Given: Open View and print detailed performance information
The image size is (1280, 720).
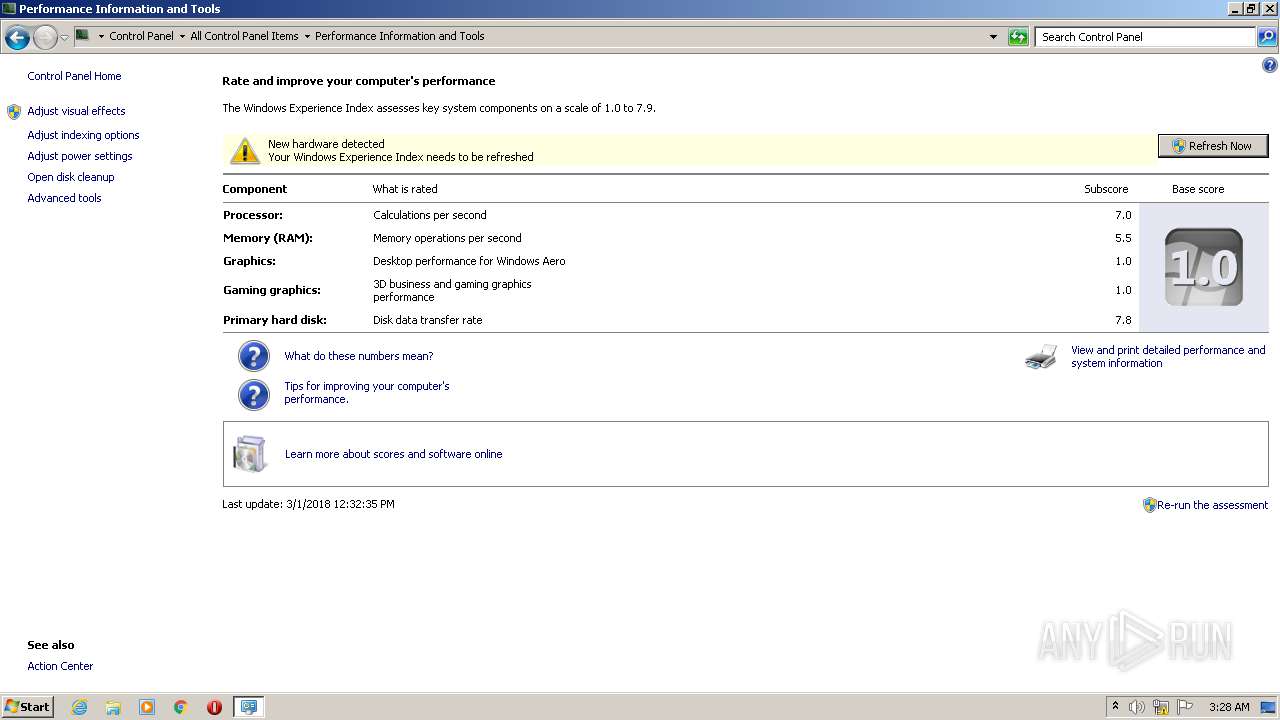Looking at the screenshot, I should pyautogui.click(x=1168, y=356).
